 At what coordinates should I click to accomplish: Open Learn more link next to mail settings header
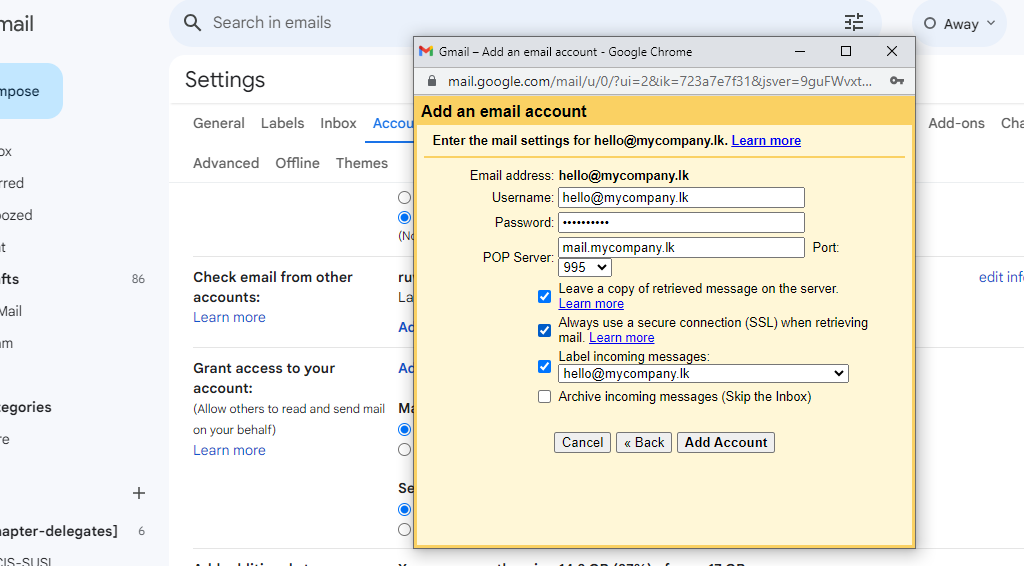(x=766, y=140)
